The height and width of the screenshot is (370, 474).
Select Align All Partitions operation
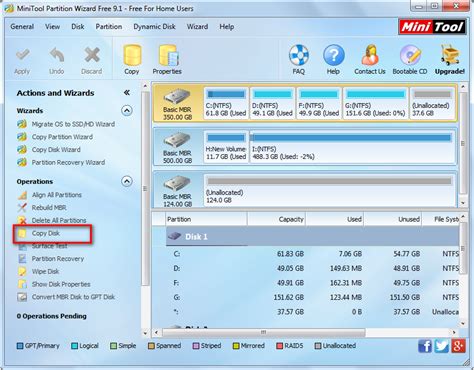tap(57, 195)
